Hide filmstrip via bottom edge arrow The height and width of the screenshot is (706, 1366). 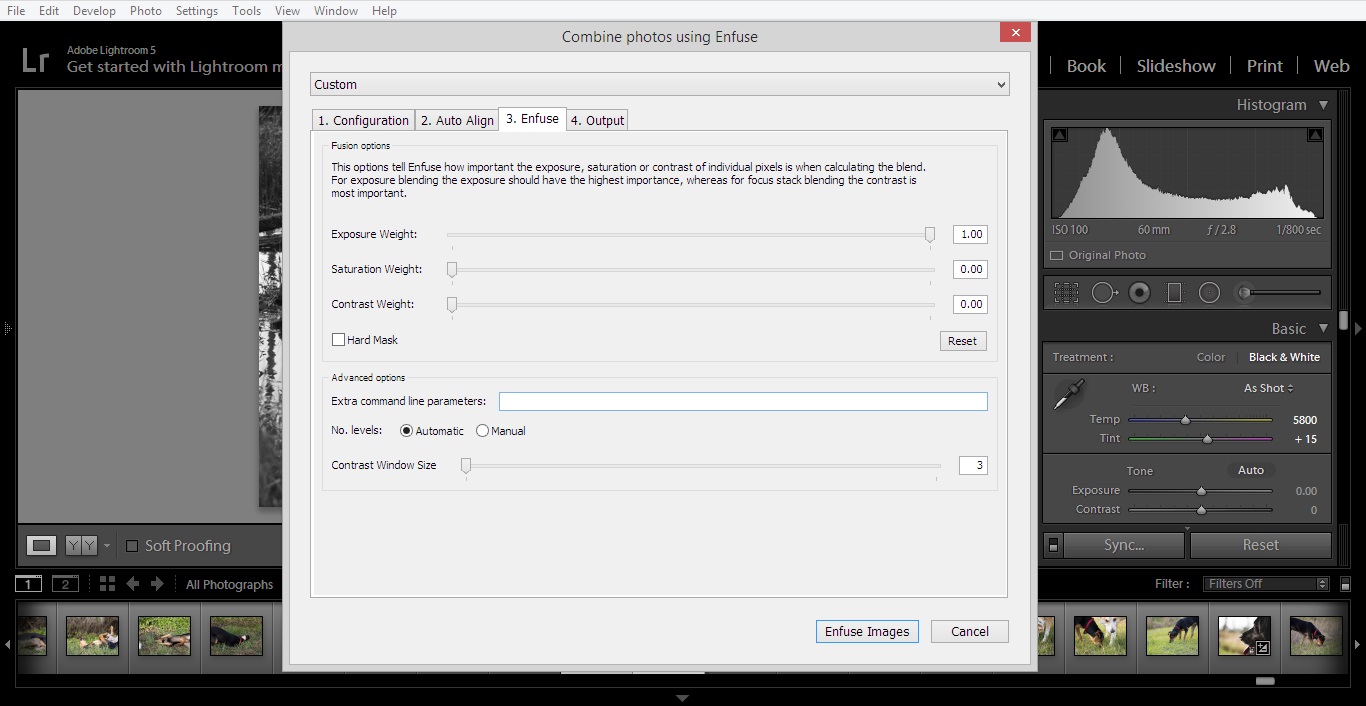(682, 698)
